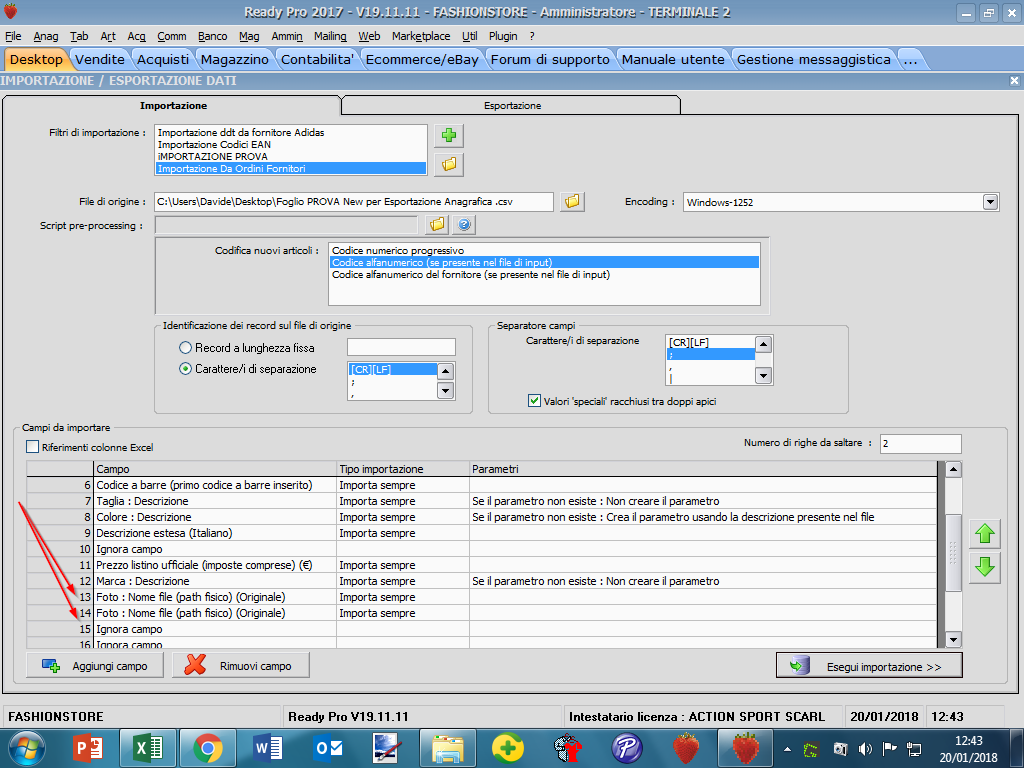Show more tabs via the '...' tab
Image resolution: width=1024 pixels, height=768 pixels.
coord(910,59)
